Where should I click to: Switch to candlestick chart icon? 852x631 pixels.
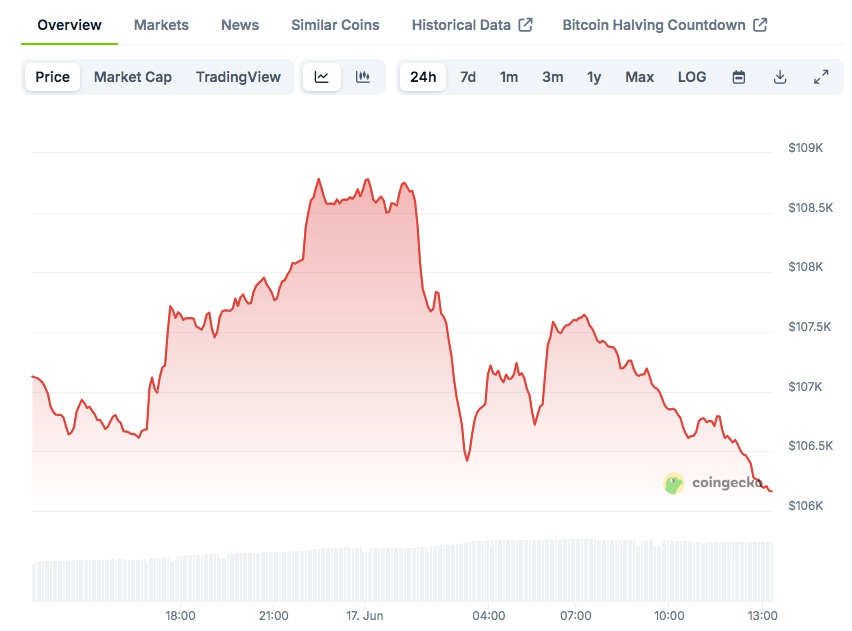(362, 77)
